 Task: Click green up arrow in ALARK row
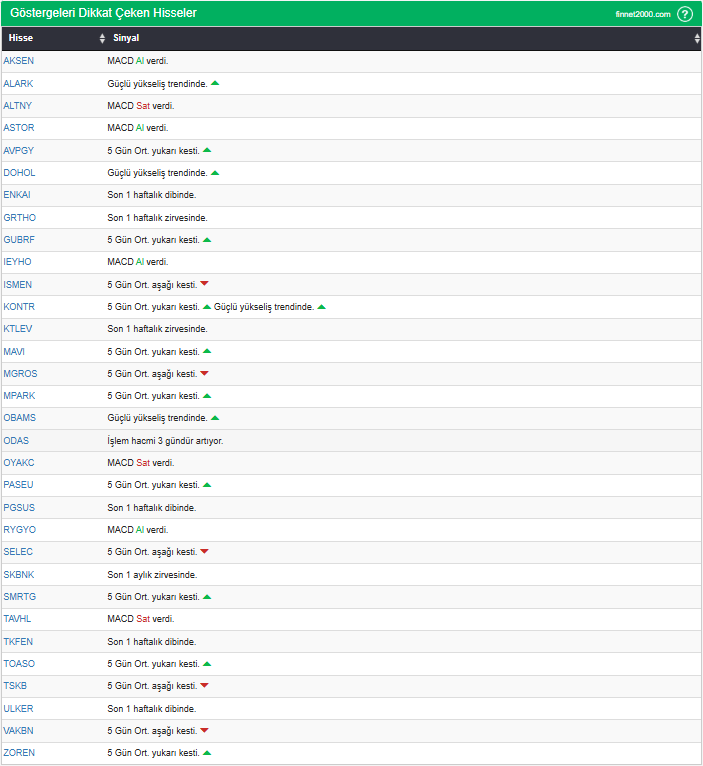click(215, 84)
